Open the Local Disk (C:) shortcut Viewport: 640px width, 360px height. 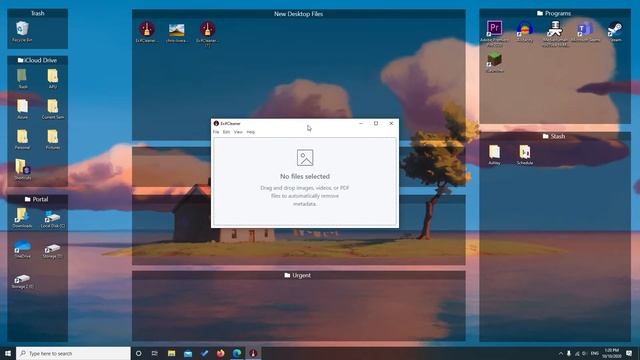click(x=53, y=218)
